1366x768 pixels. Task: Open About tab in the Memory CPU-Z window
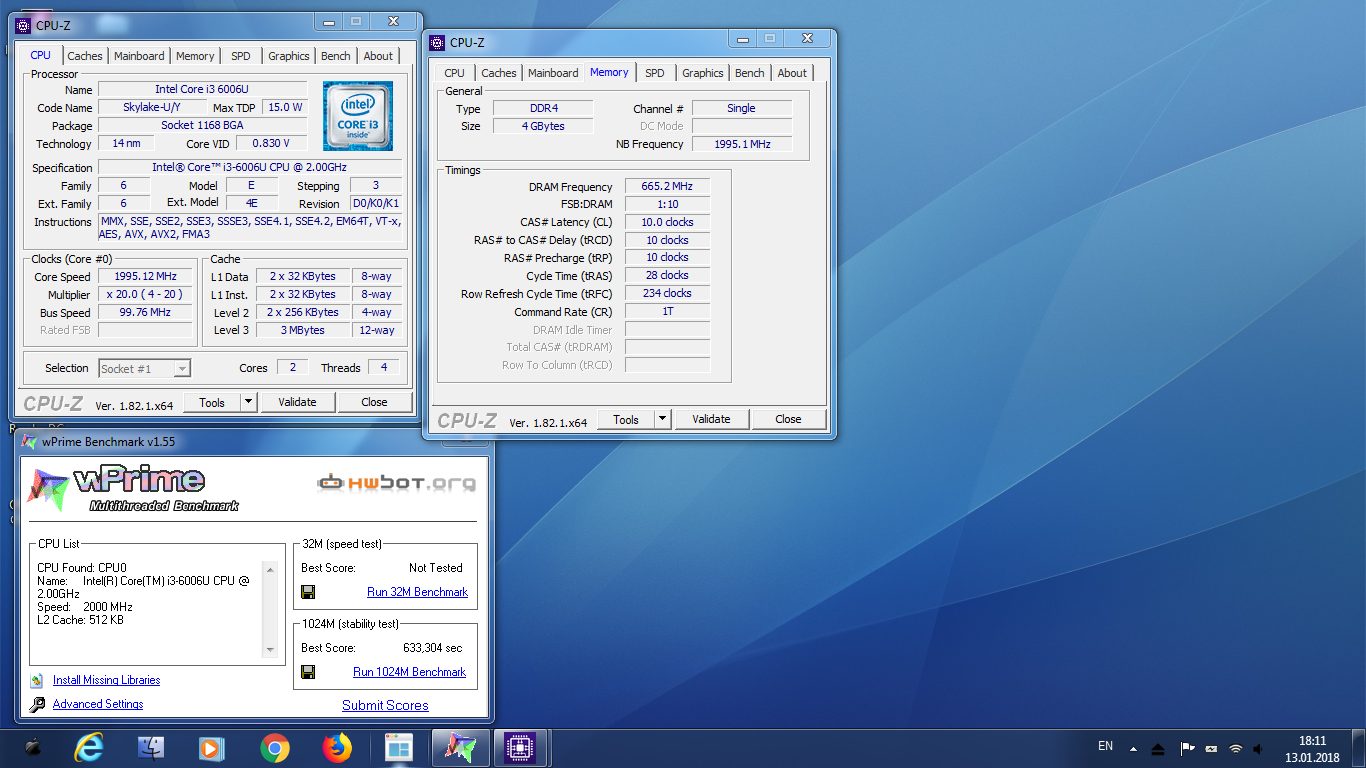point(792,73)
